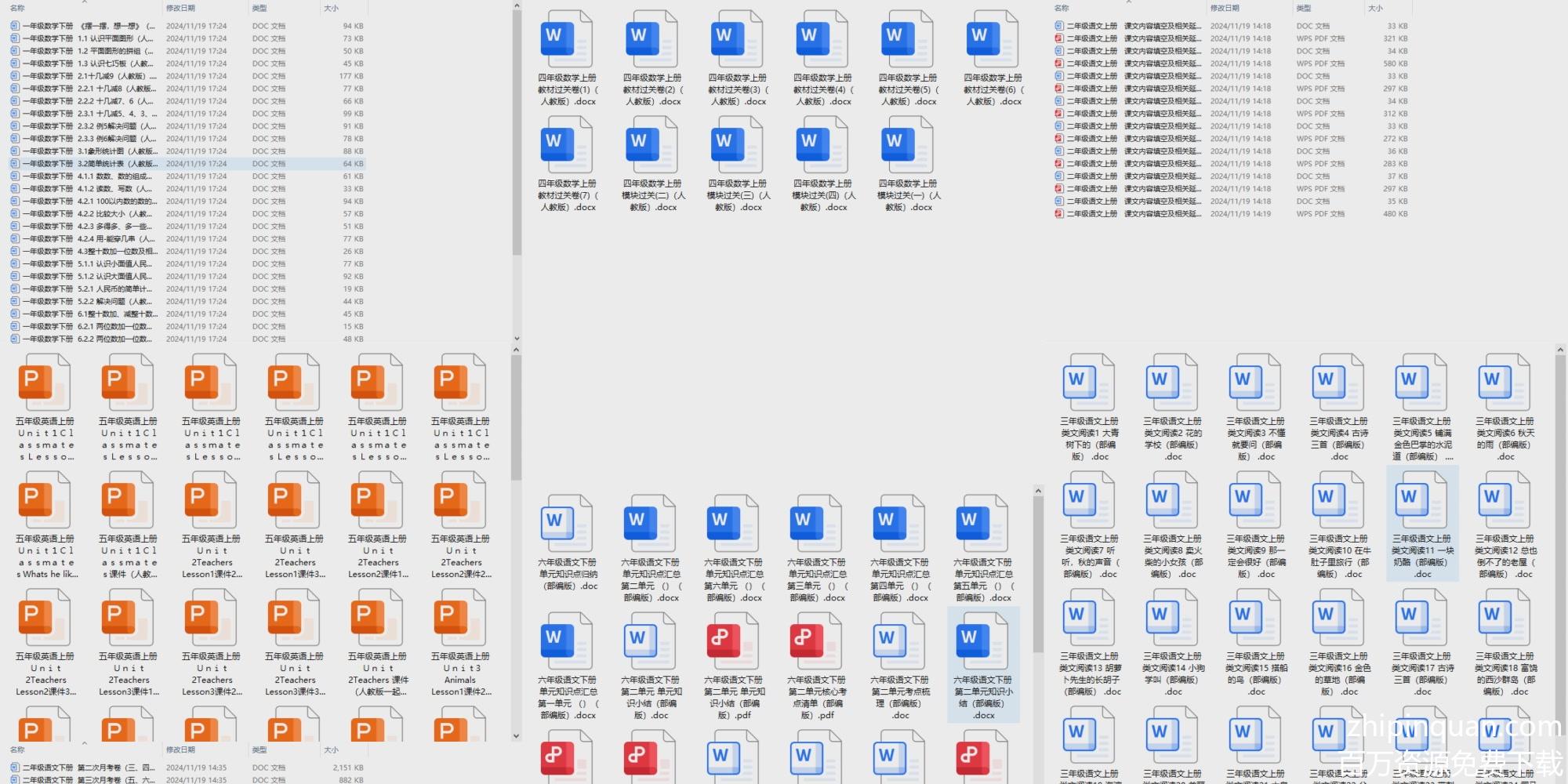Screen dimensions: 1568x784
Task: Click scroll-down arrow of 五年级英语上册 pane
Action: click(516, 735)
